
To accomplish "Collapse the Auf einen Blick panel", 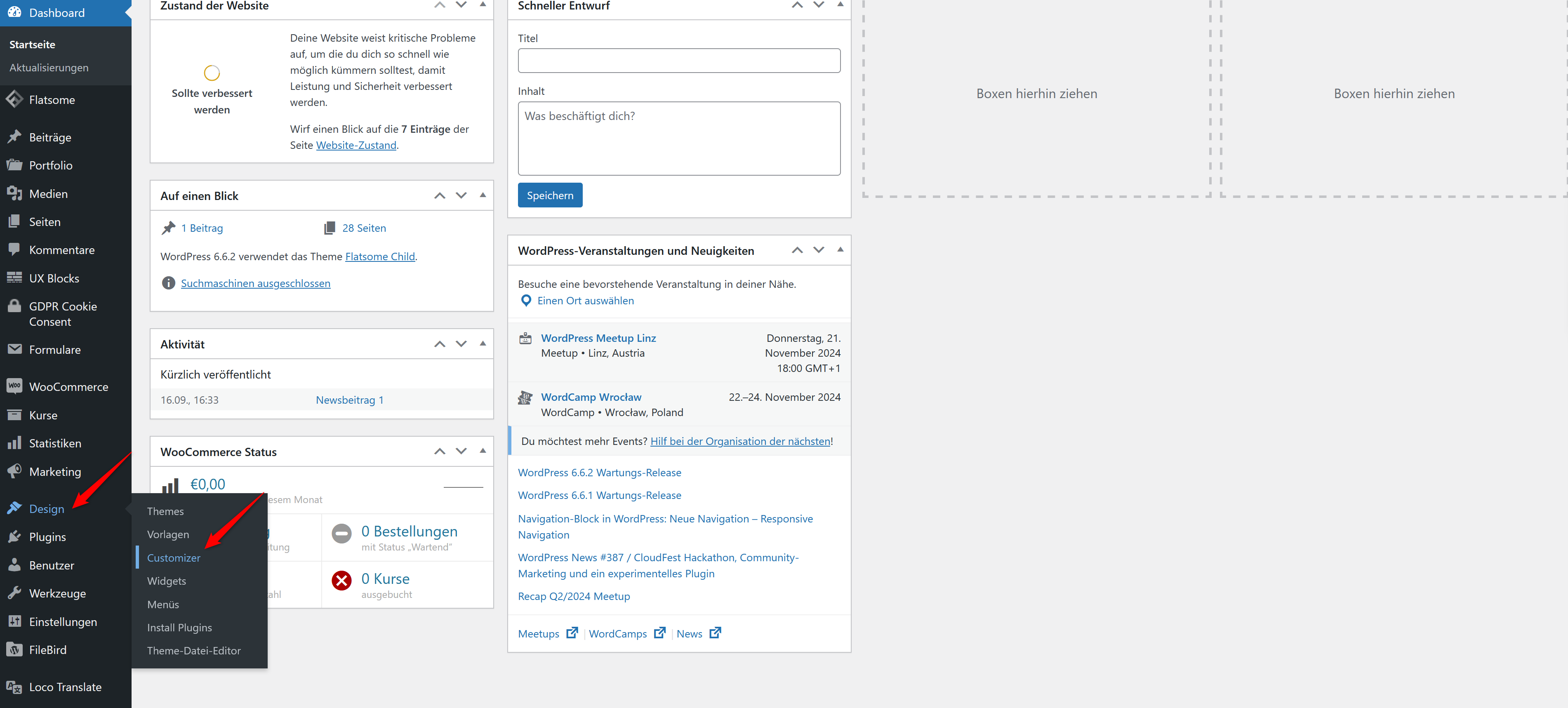I will point(483,195).
